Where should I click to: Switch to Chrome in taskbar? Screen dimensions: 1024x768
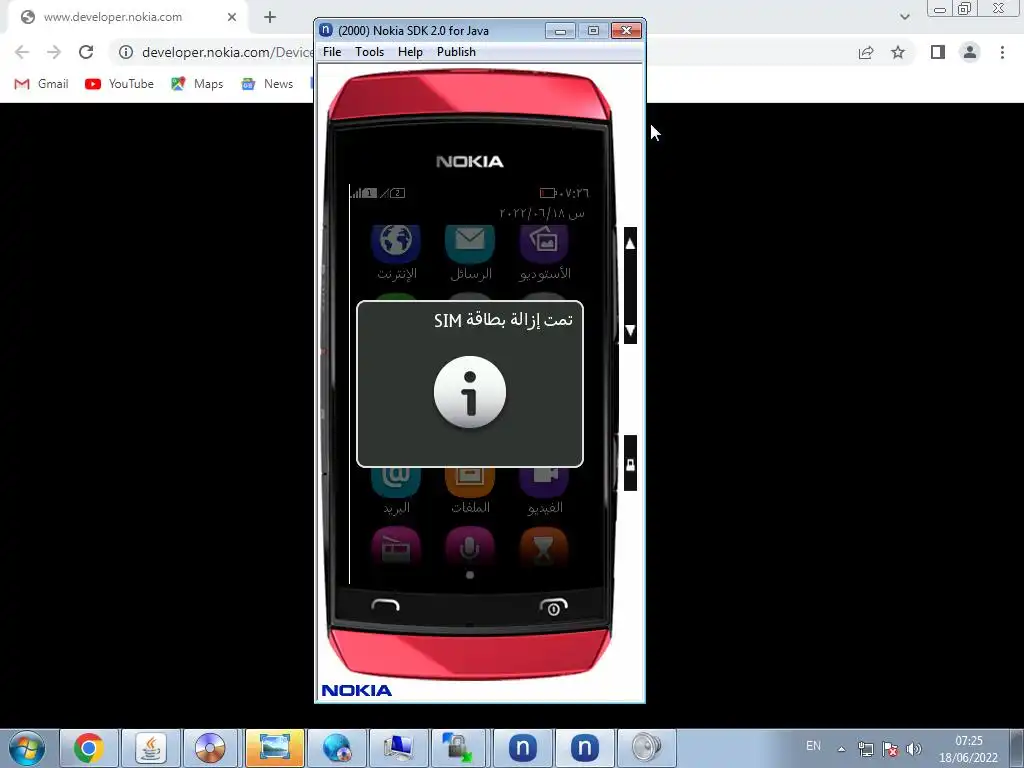point(88,748)
